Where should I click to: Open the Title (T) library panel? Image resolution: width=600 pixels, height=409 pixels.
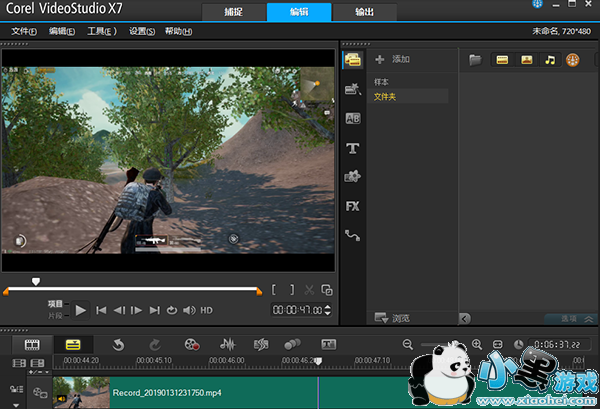tap(352, 148)
